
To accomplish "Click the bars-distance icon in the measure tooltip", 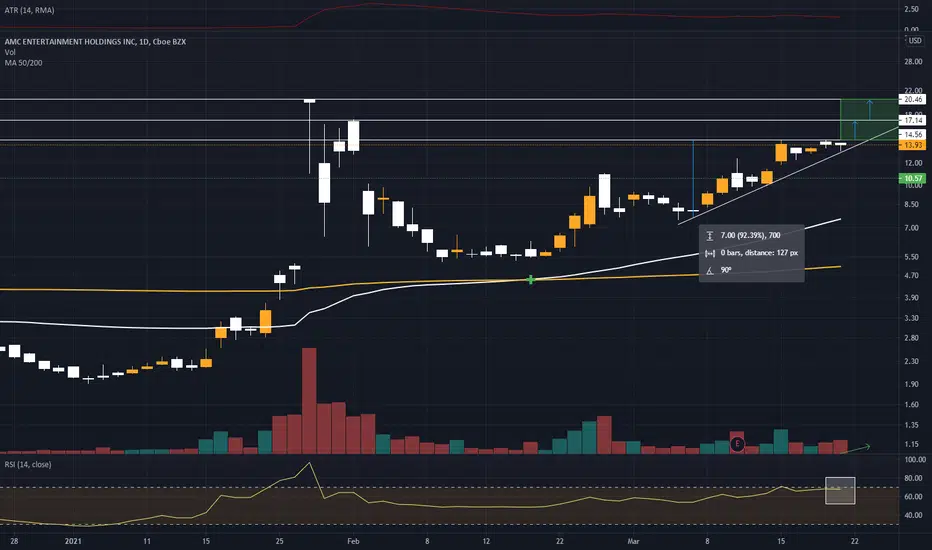I will [x=710, y=253].
